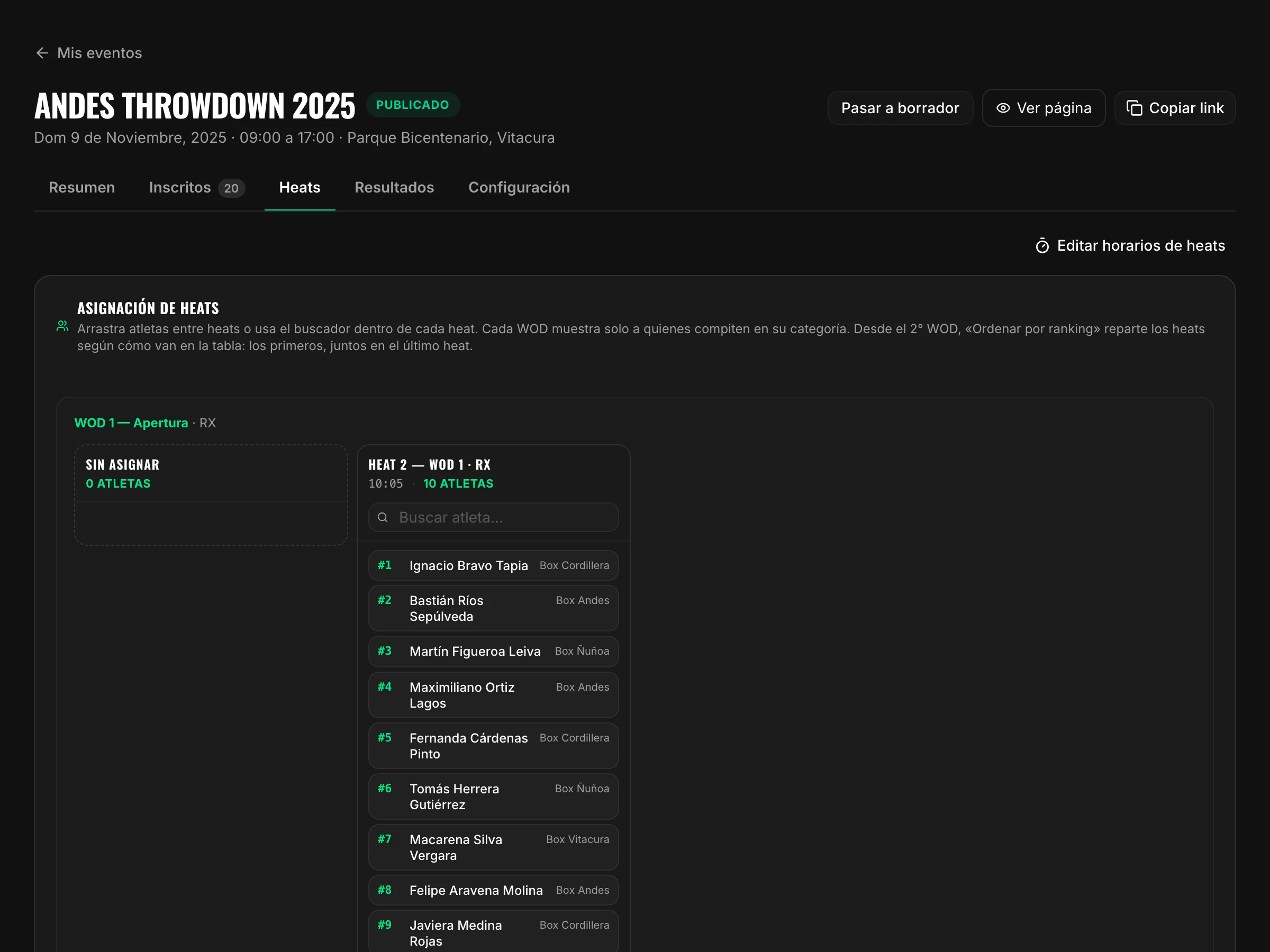The width and height of the screenshot is (1270, 952).
Task: Click the PUBLICADO status badge
Action: pyautogui.click(x=413, y=105)
